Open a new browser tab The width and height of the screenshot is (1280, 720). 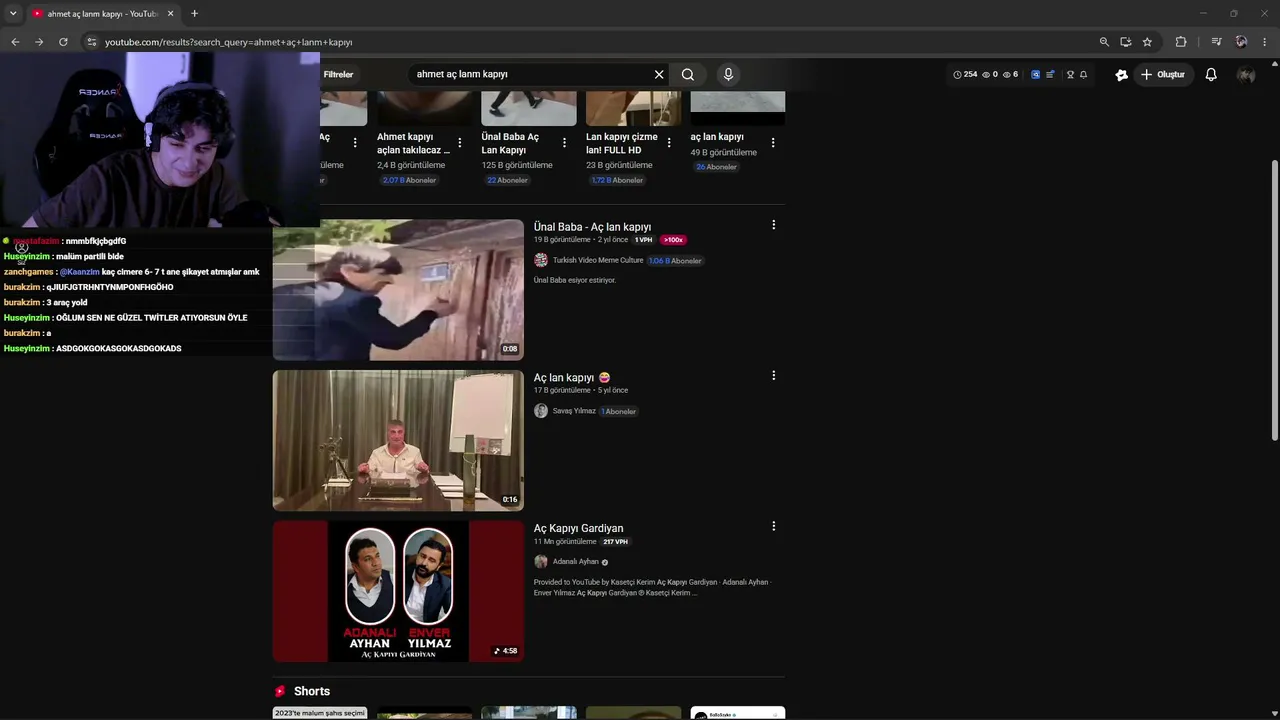(194, 13)
